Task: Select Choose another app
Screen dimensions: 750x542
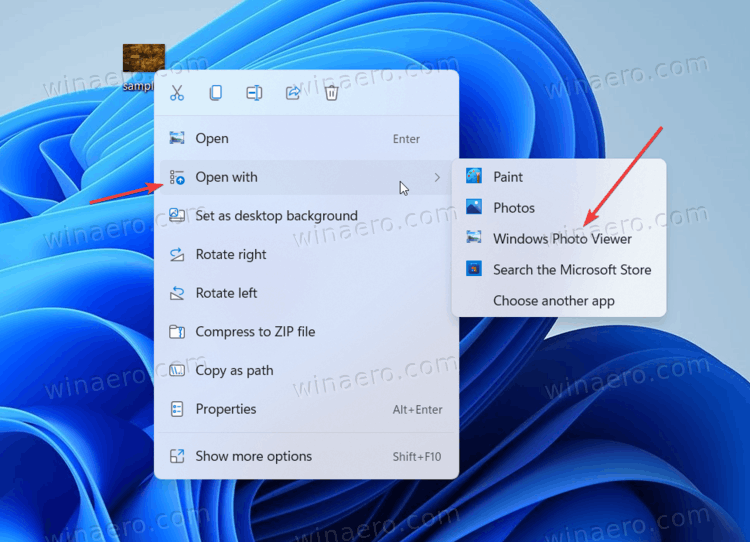Action: click(x=559, y=300)
